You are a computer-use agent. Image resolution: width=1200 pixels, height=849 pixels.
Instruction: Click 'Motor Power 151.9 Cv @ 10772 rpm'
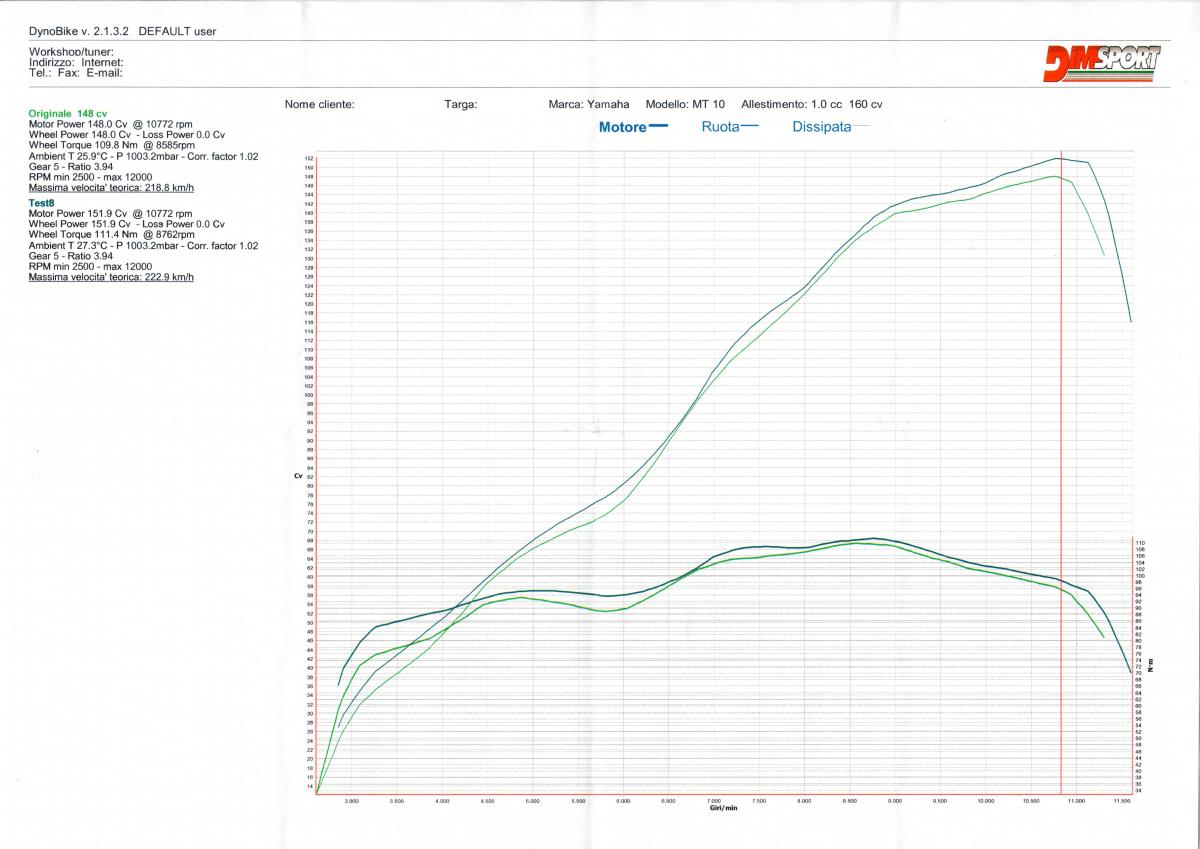111,213
